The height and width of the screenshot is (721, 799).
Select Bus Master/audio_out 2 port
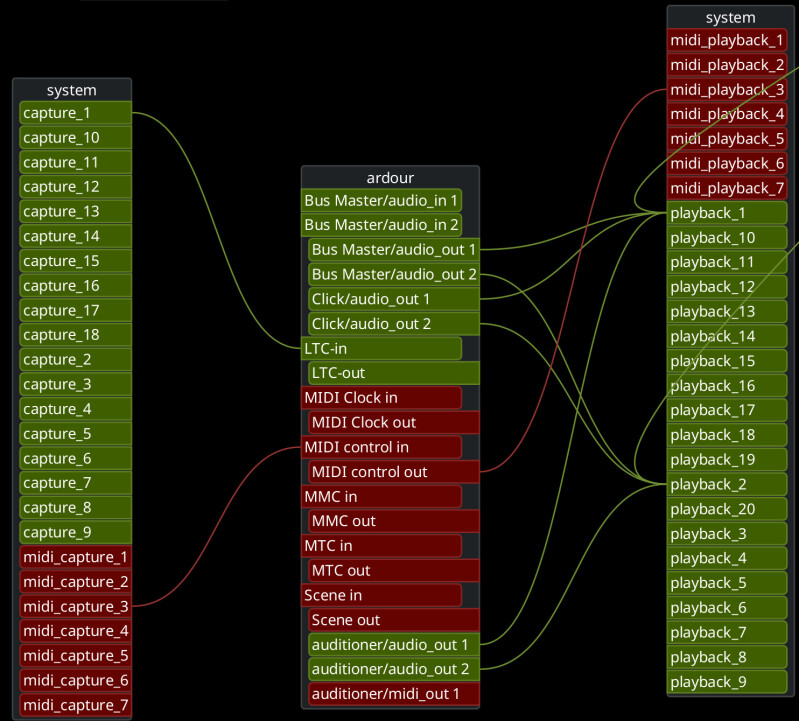point(394,274)
